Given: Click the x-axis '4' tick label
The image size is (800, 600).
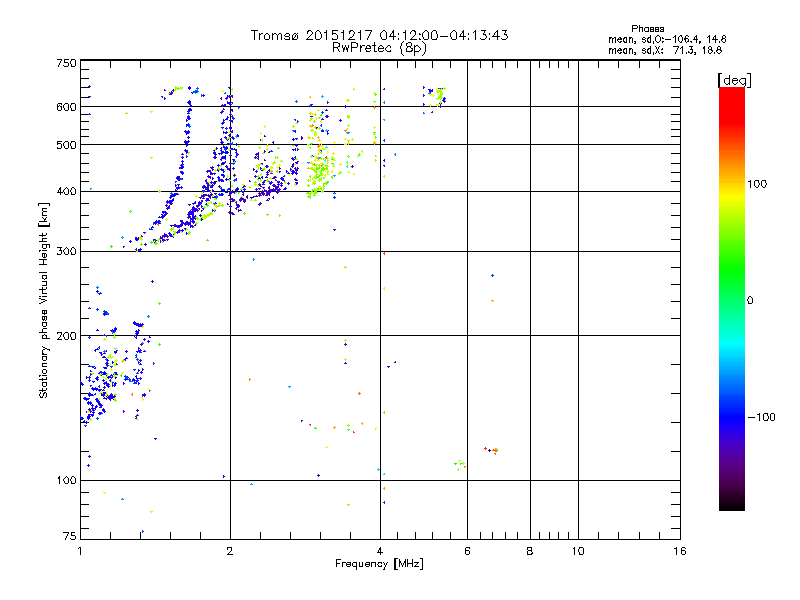Looking at the screenshot, I should click(x=380, y=551).
